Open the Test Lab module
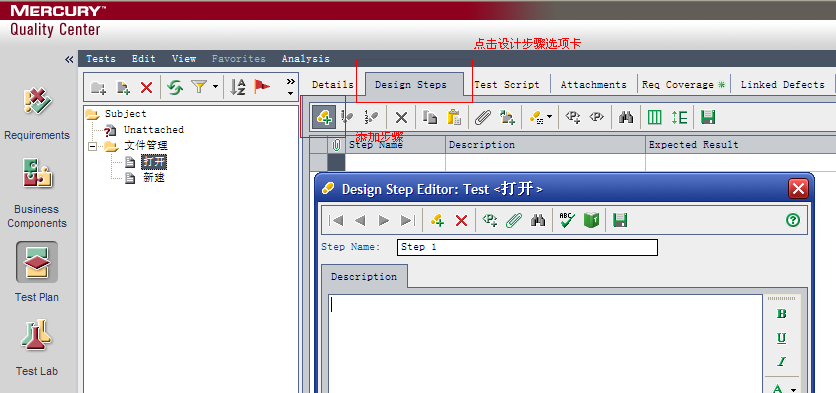This screenshot has height=393, width=836. 37,347
